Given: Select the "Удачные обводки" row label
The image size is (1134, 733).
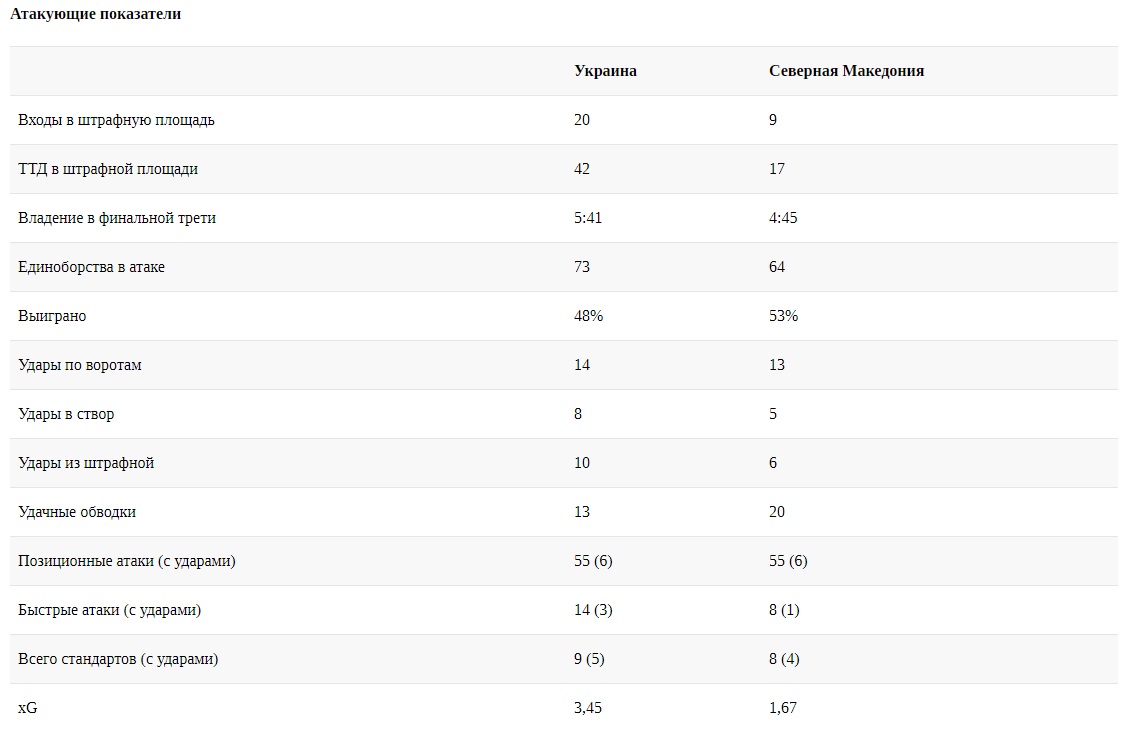Looking at the screenshot, I should (77, 512).
